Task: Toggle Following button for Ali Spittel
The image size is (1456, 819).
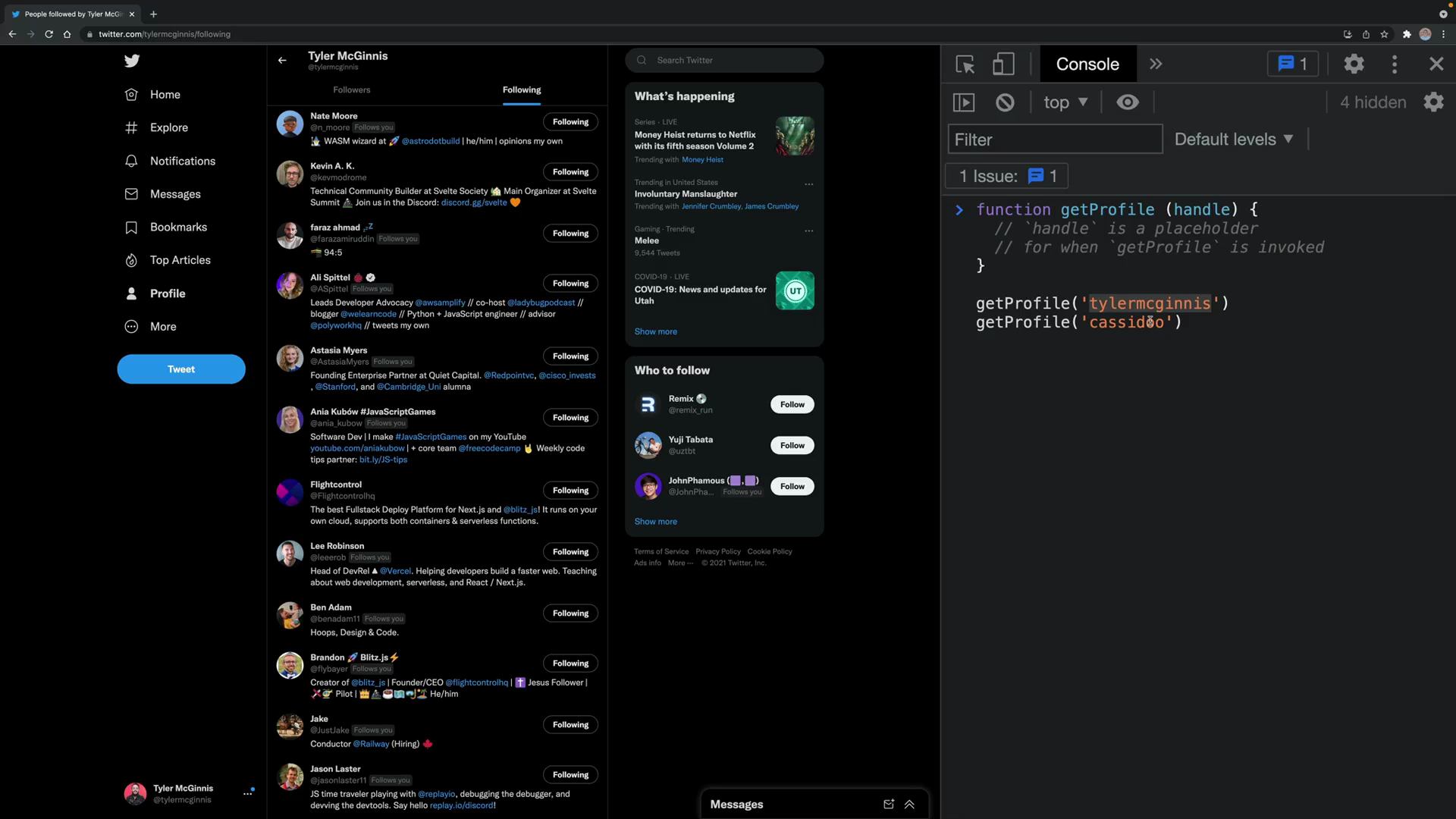Action: 570,284
